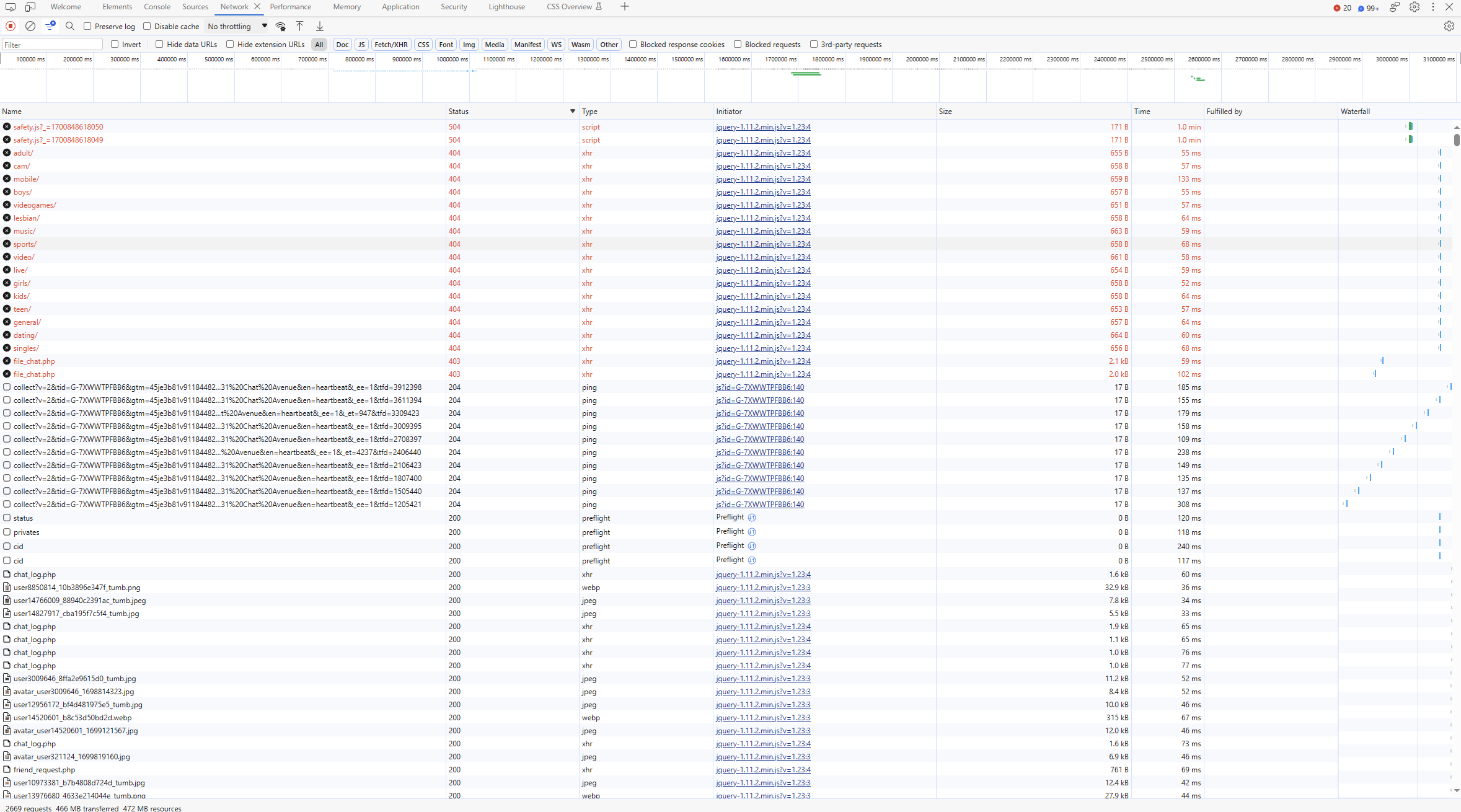Check Blocked response cookies
The height and width of the screenshot is (812, 1461).
coord(633,44)
